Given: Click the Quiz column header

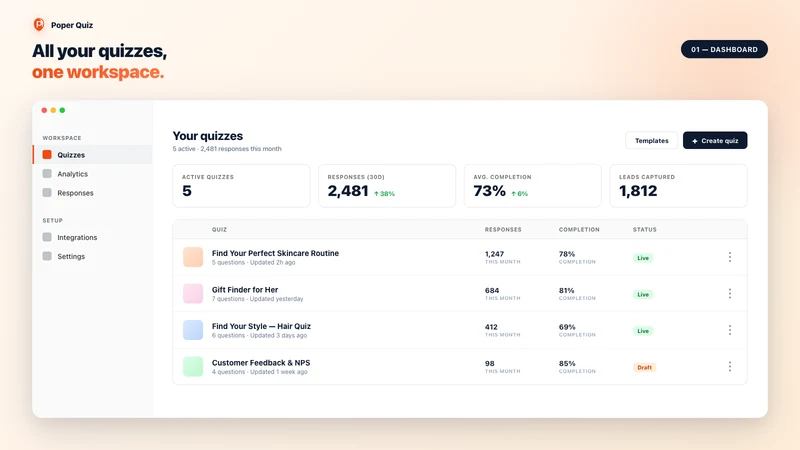Looking at the screenshot, I should pyautogui.click(x=219, y=230).
